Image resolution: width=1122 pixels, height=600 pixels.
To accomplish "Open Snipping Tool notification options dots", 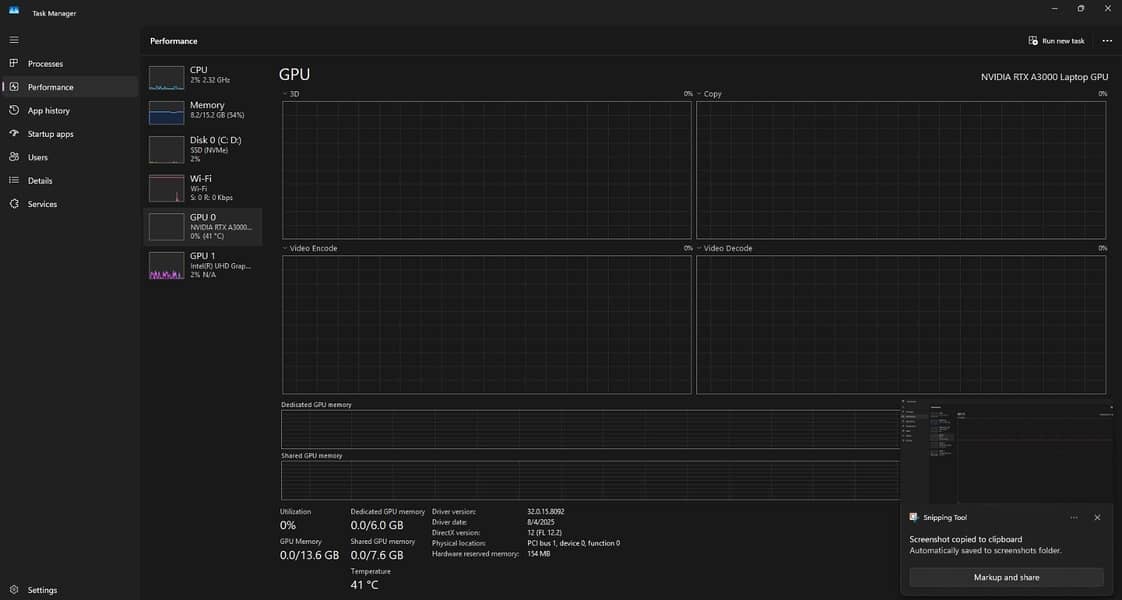I will coord(1073,517).
